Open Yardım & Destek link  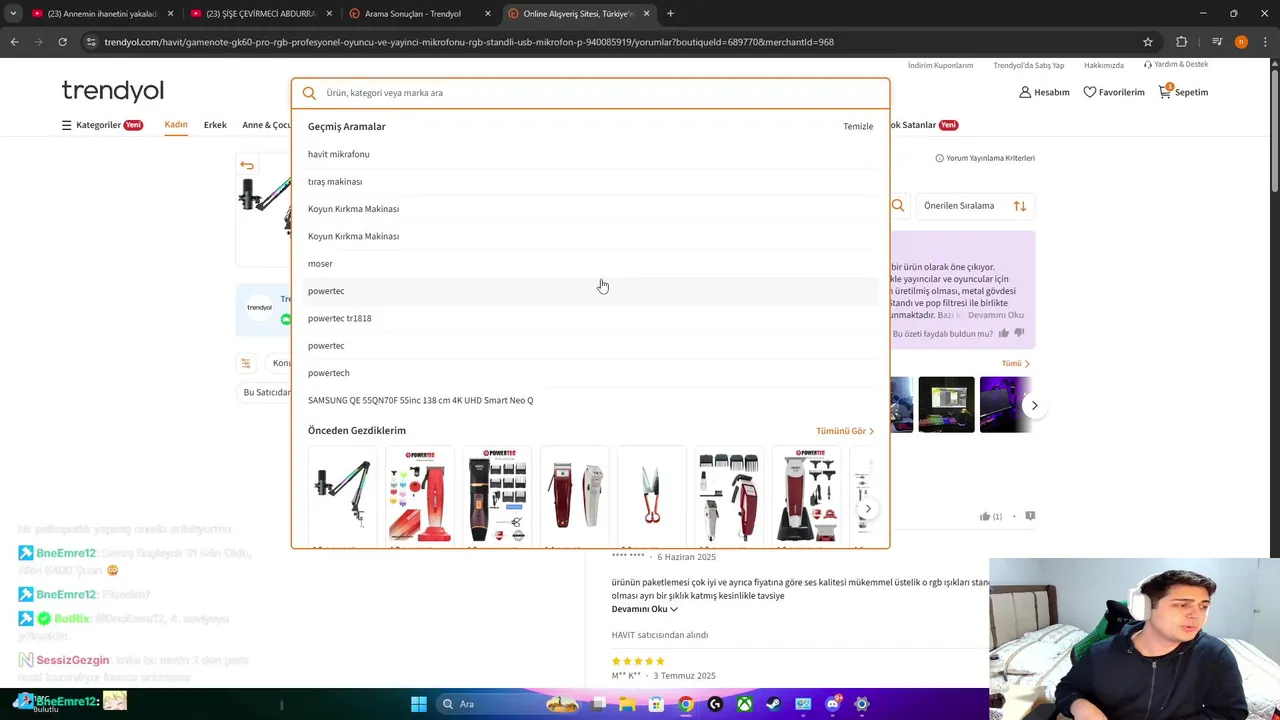[1176, 64]
